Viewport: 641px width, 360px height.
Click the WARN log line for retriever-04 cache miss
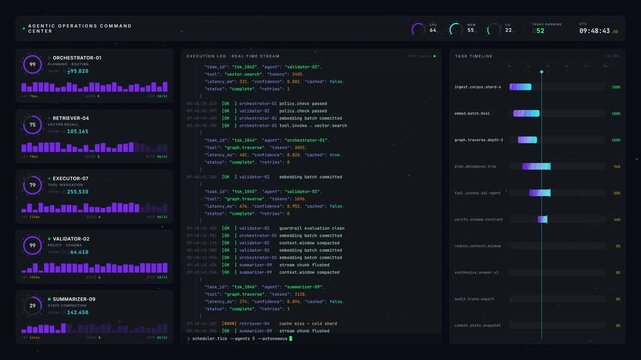262,324
